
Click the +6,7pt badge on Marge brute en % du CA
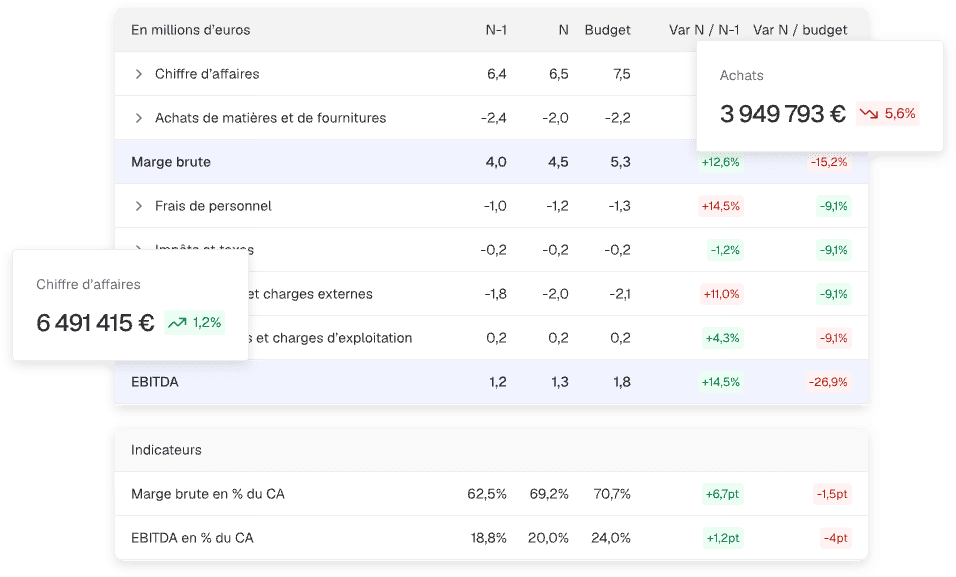[x=721, y=493]
